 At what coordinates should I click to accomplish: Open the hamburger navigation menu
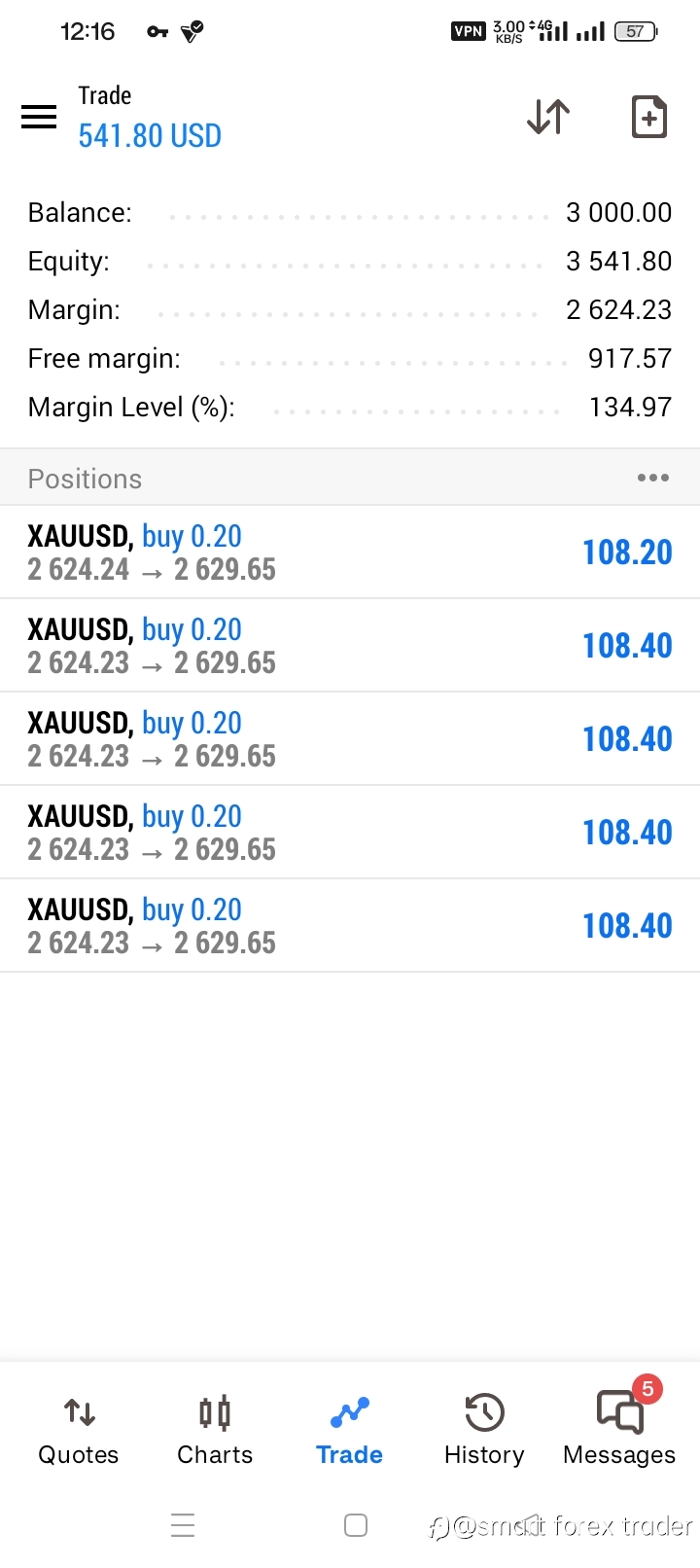[39, 117]
